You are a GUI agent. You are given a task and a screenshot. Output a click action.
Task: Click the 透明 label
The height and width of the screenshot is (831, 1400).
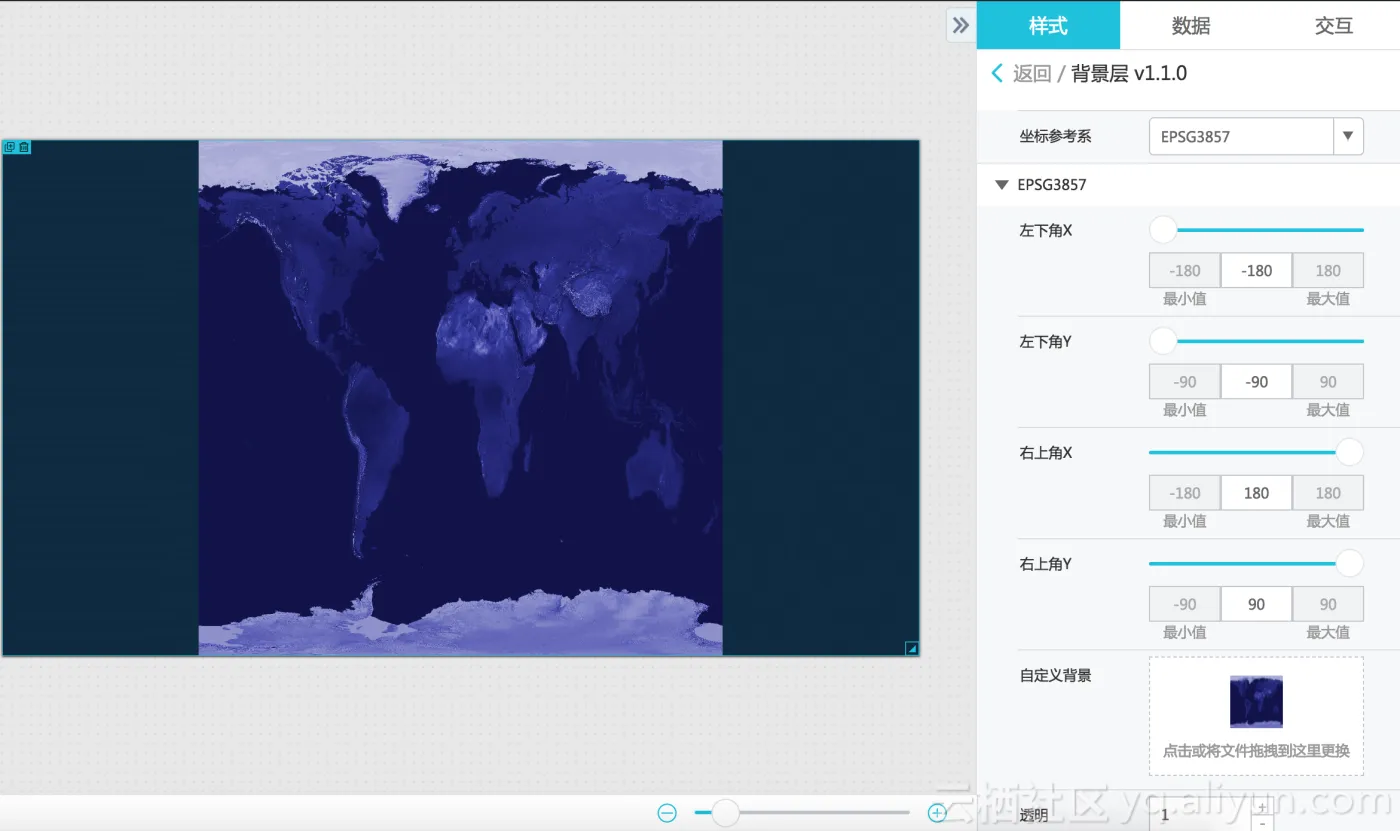[1034, 816]
